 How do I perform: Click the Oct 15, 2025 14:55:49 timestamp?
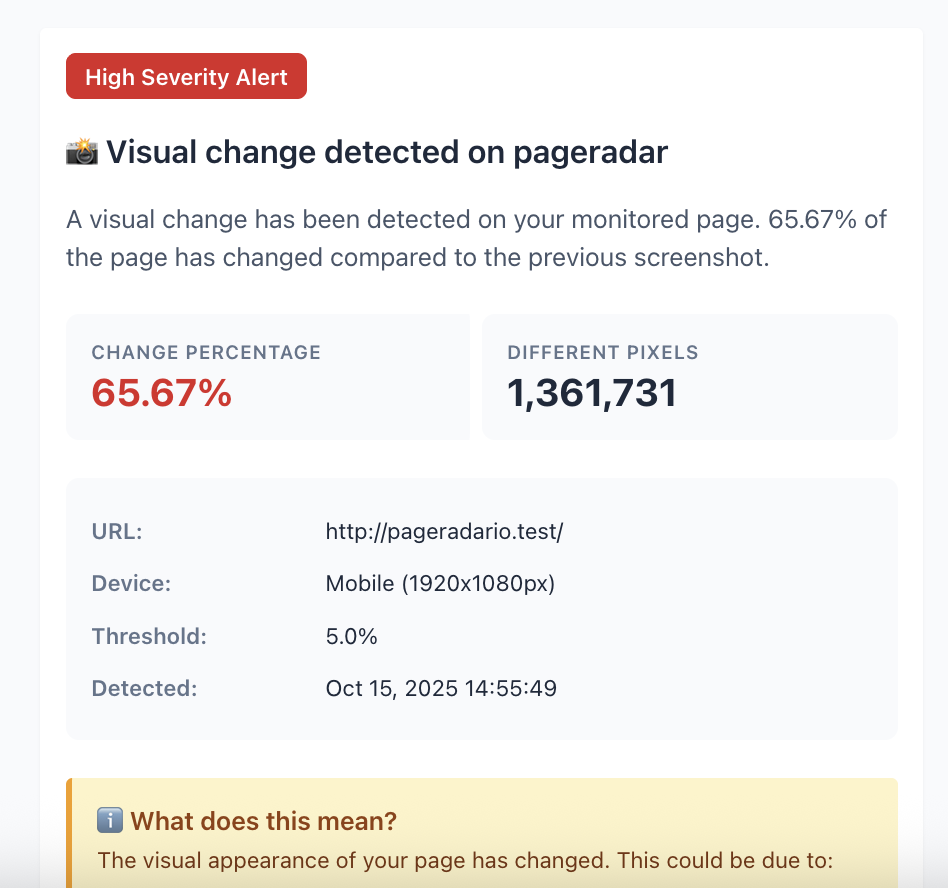(441, 687)
